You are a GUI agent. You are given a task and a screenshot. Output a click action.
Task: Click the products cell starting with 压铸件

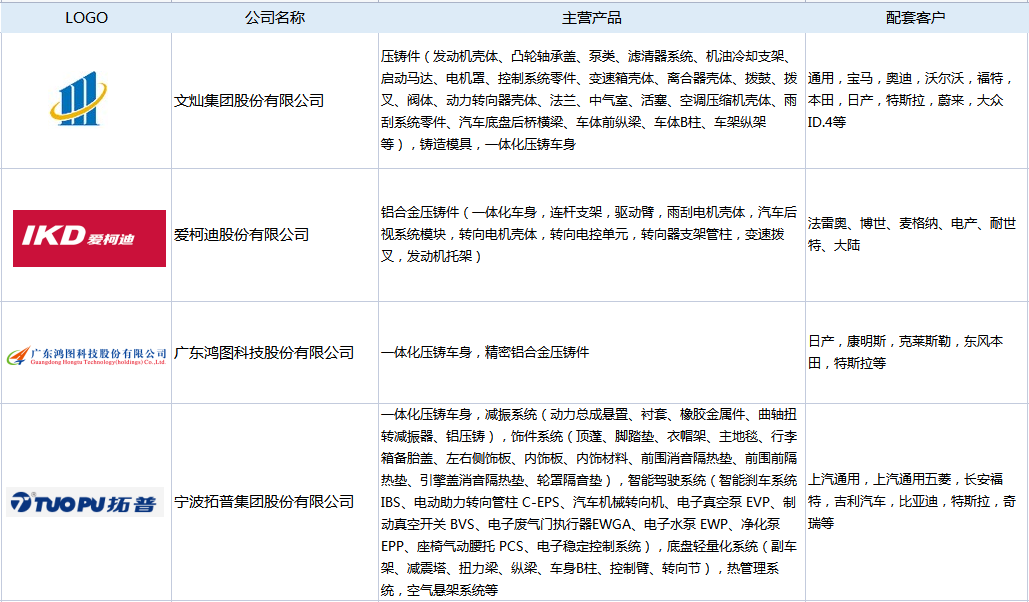click(592, 100)
